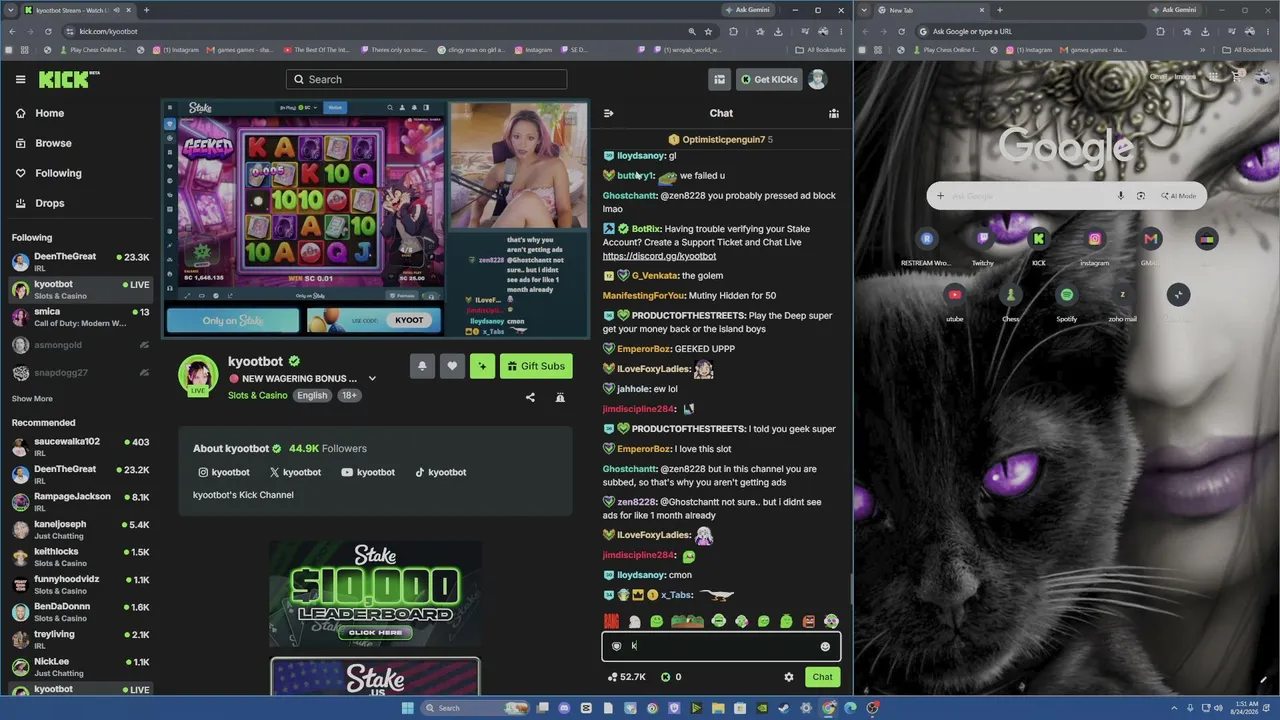Click the channel points 52.7K icon

pyautogui.click(x=612, y=677)
